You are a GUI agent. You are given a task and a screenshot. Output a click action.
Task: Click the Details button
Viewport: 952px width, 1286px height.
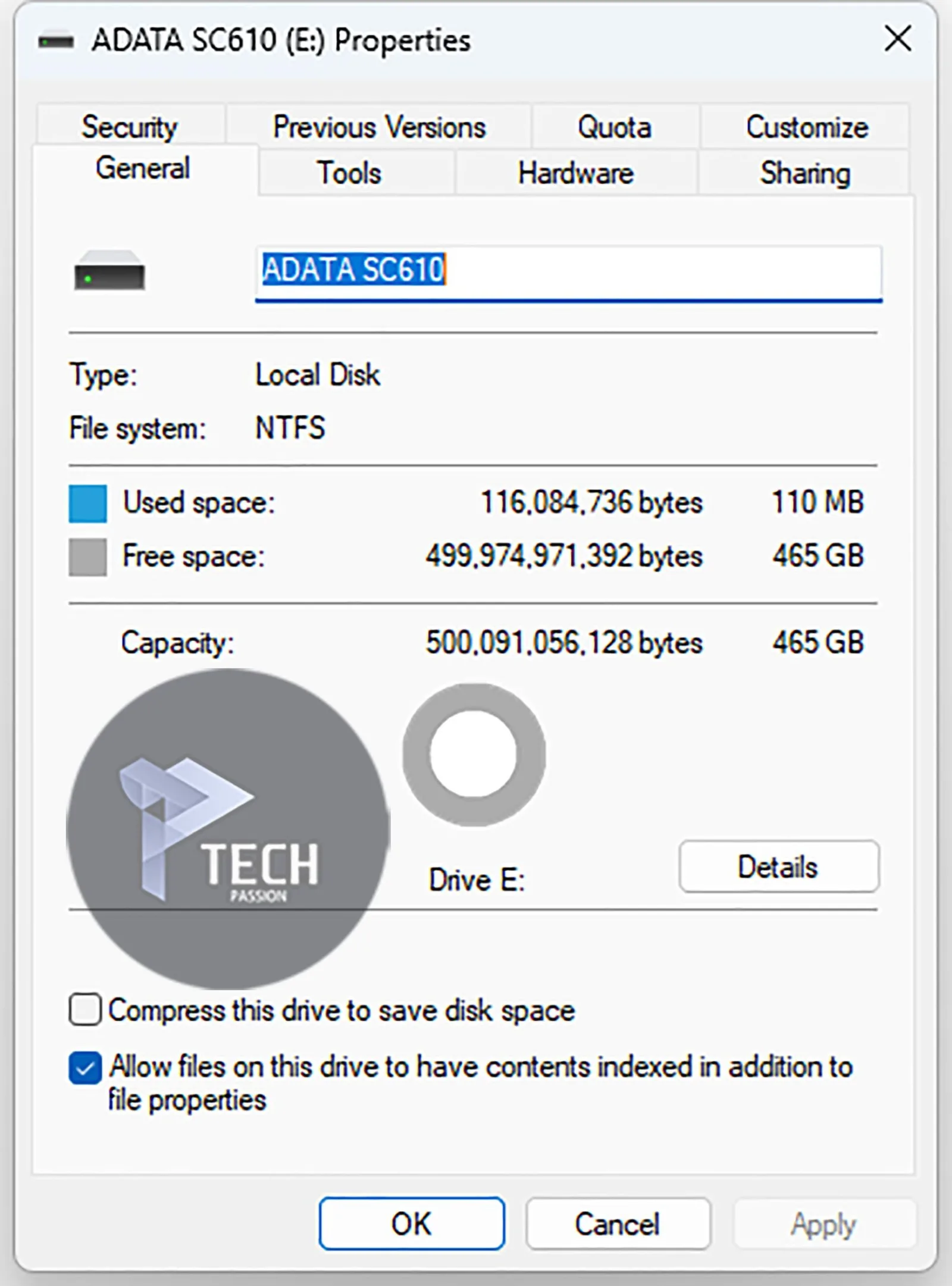pos(778,866)
